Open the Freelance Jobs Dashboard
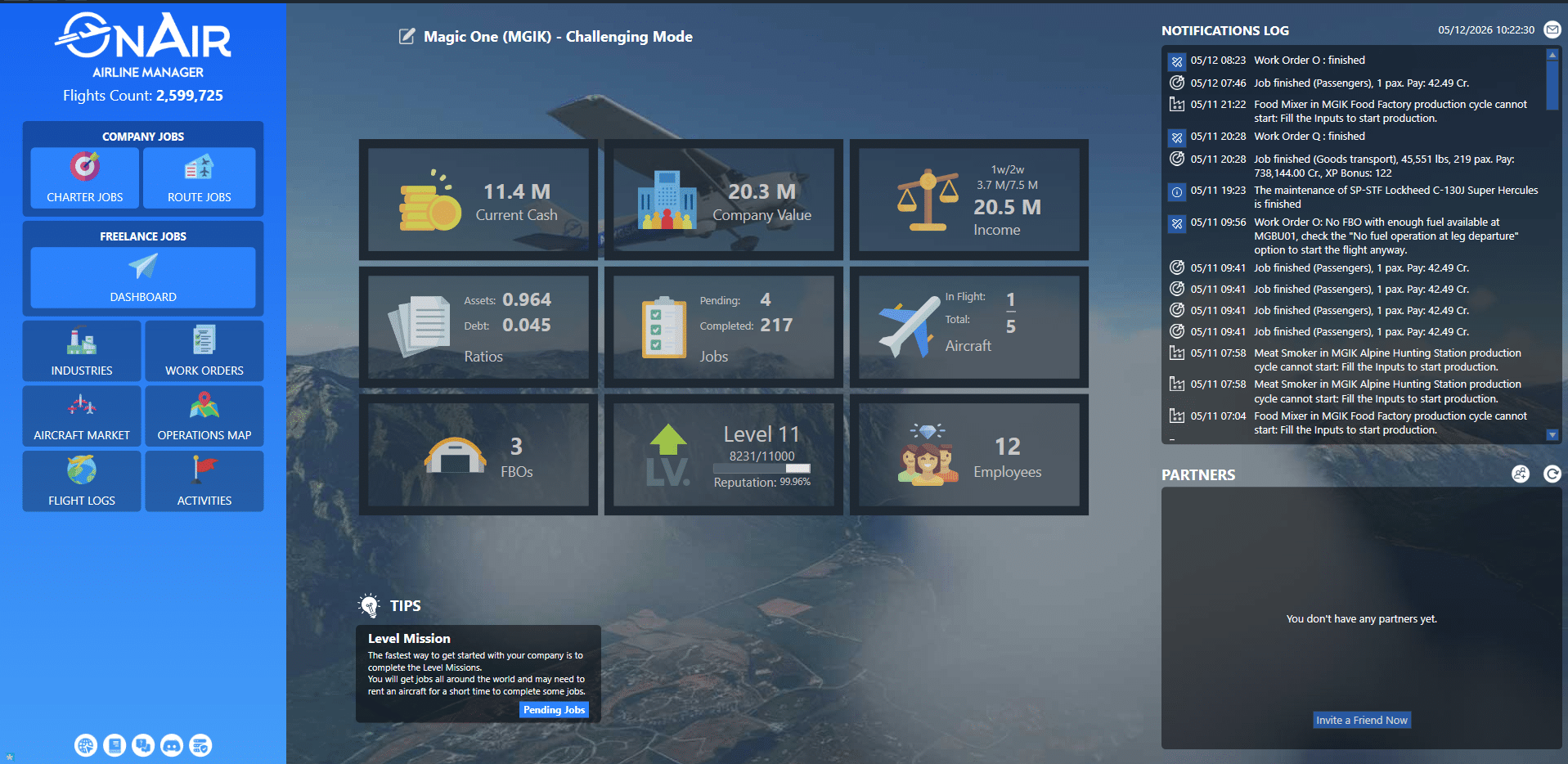 tap(143, 277)
